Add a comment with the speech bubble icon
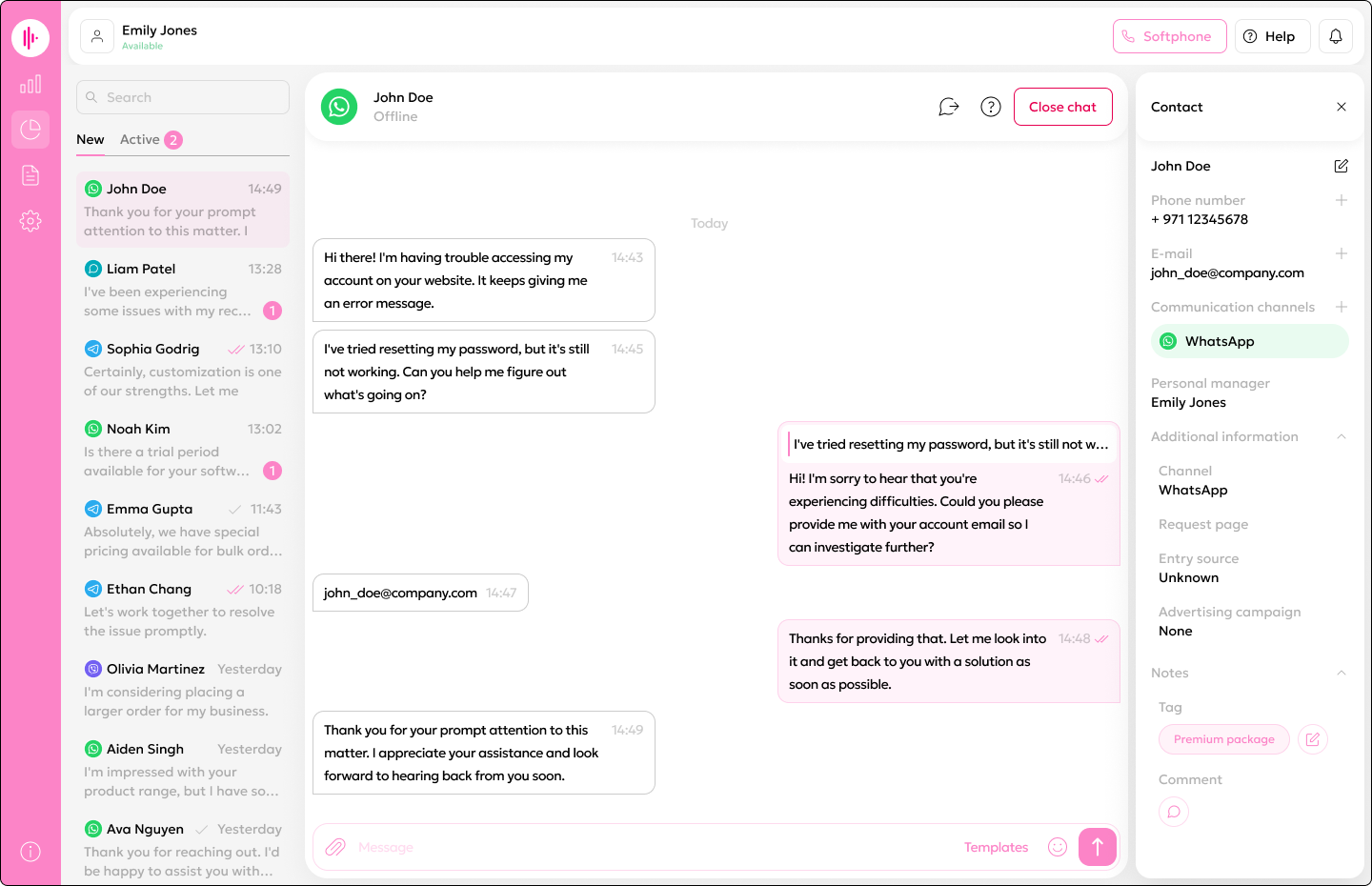The image size is (1372, 886). (x=1174, y=812)
